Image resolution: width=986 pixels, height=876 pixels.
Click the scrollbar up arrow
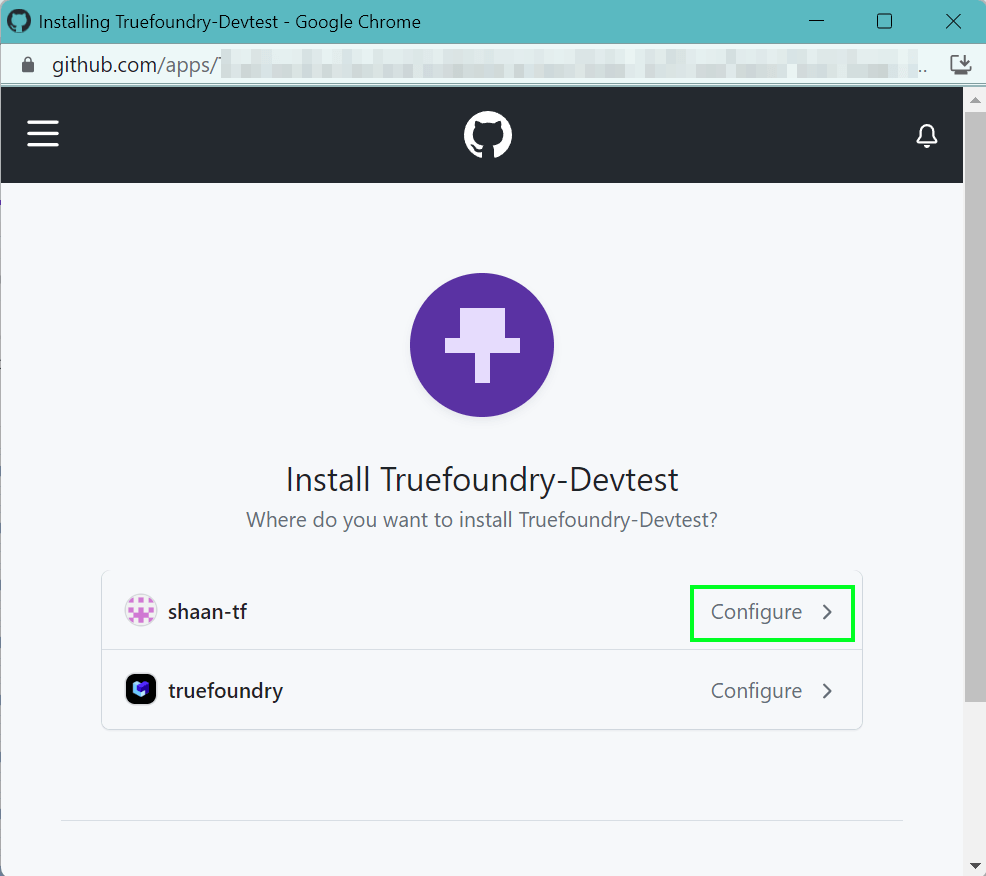point(975,101)
